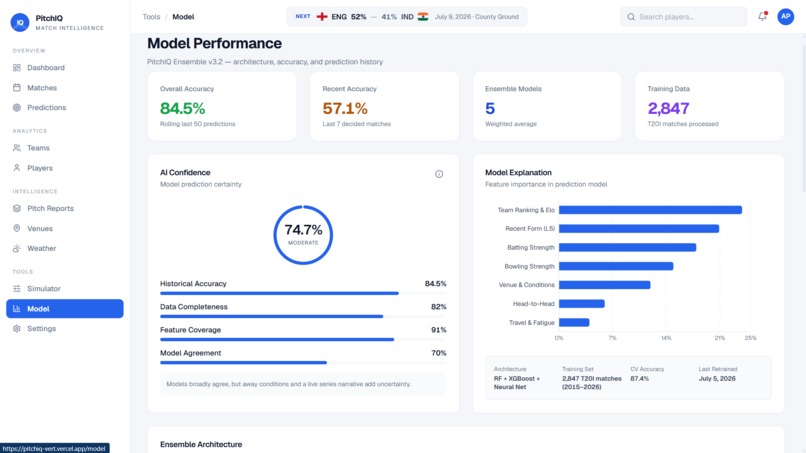Click the Simulator sliders icon
Viewport: 806px width, 453px height.
pyautogui.click(x=16, y=288)
